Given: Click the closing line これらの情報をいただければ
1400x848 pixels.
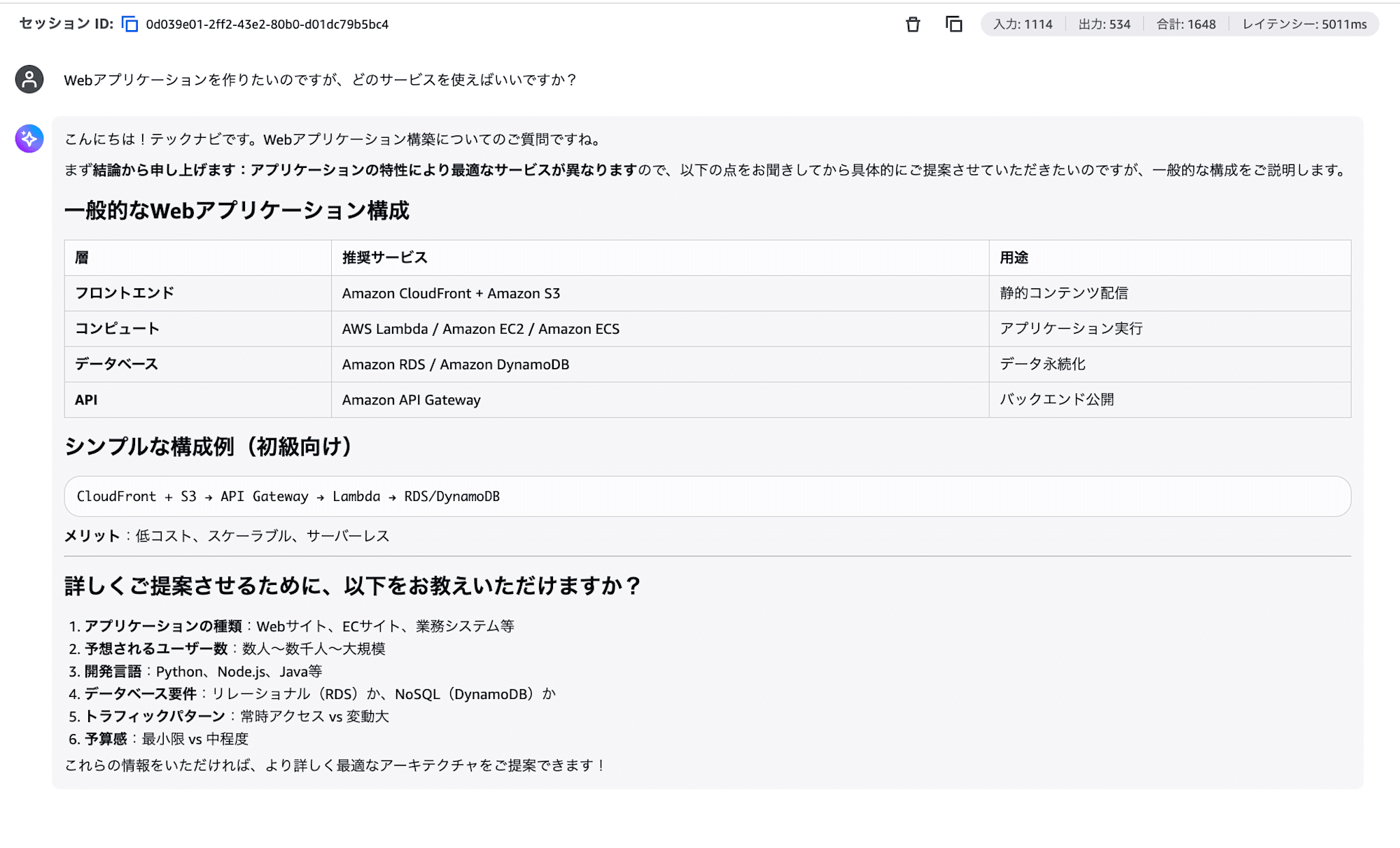Looking at the screenshot, I should click(335, 765).
